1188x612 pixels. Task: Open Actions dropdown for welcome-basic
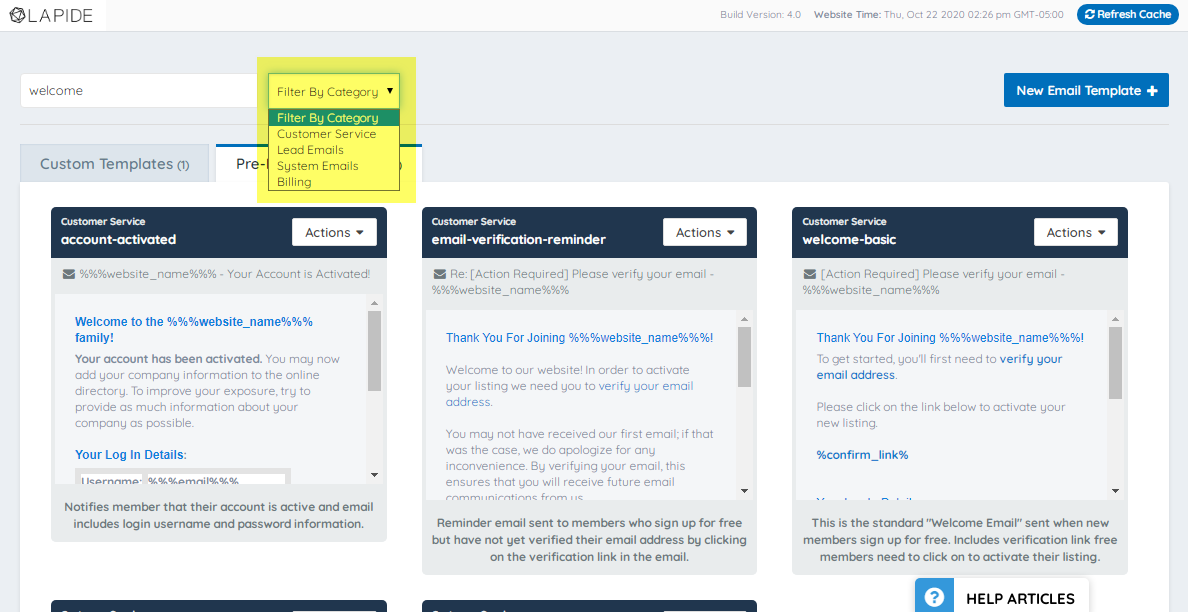tap(1076, 233)
